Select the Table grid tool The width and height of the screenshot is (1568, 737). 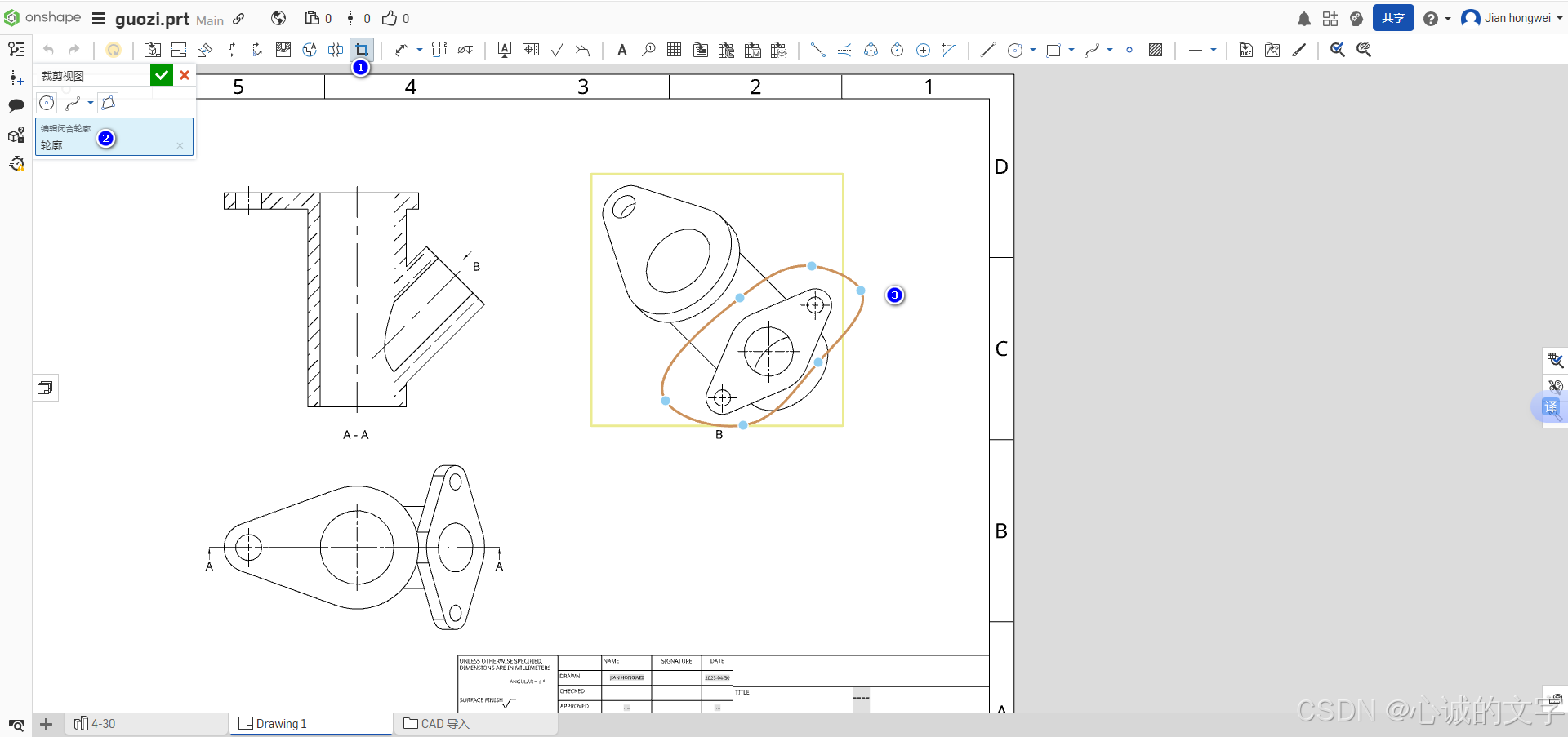[674, 50]
